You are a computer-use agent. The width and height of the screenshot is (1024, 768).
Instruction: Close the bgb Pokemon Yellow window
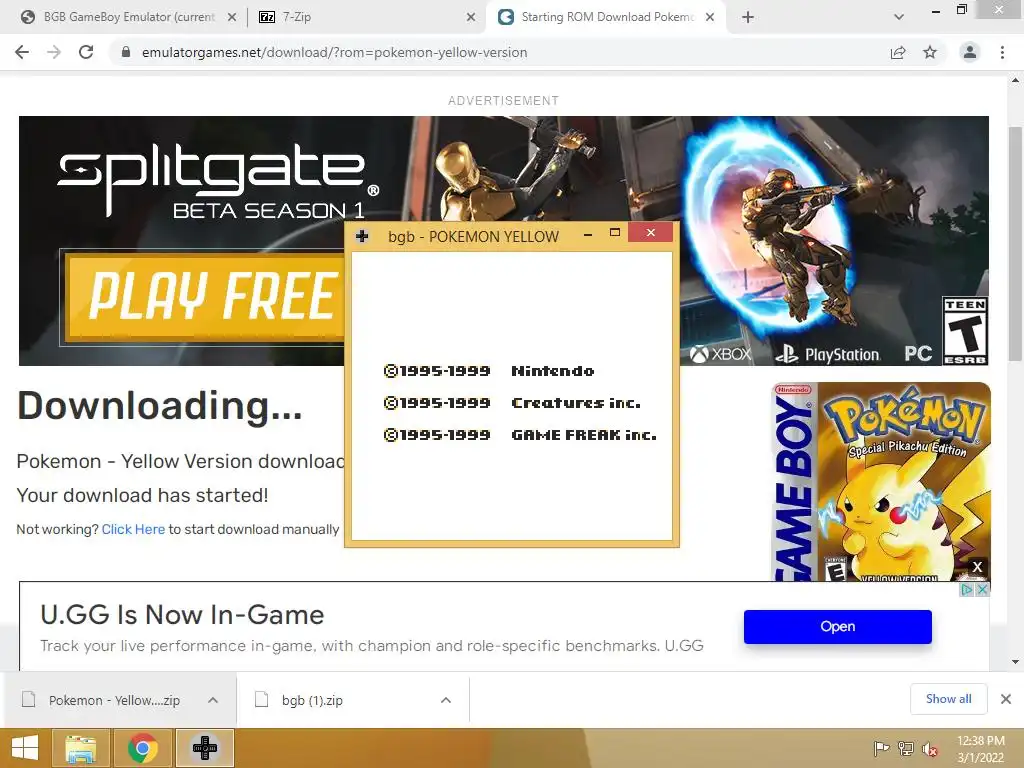pyautogui.click(x=650, y=232)
